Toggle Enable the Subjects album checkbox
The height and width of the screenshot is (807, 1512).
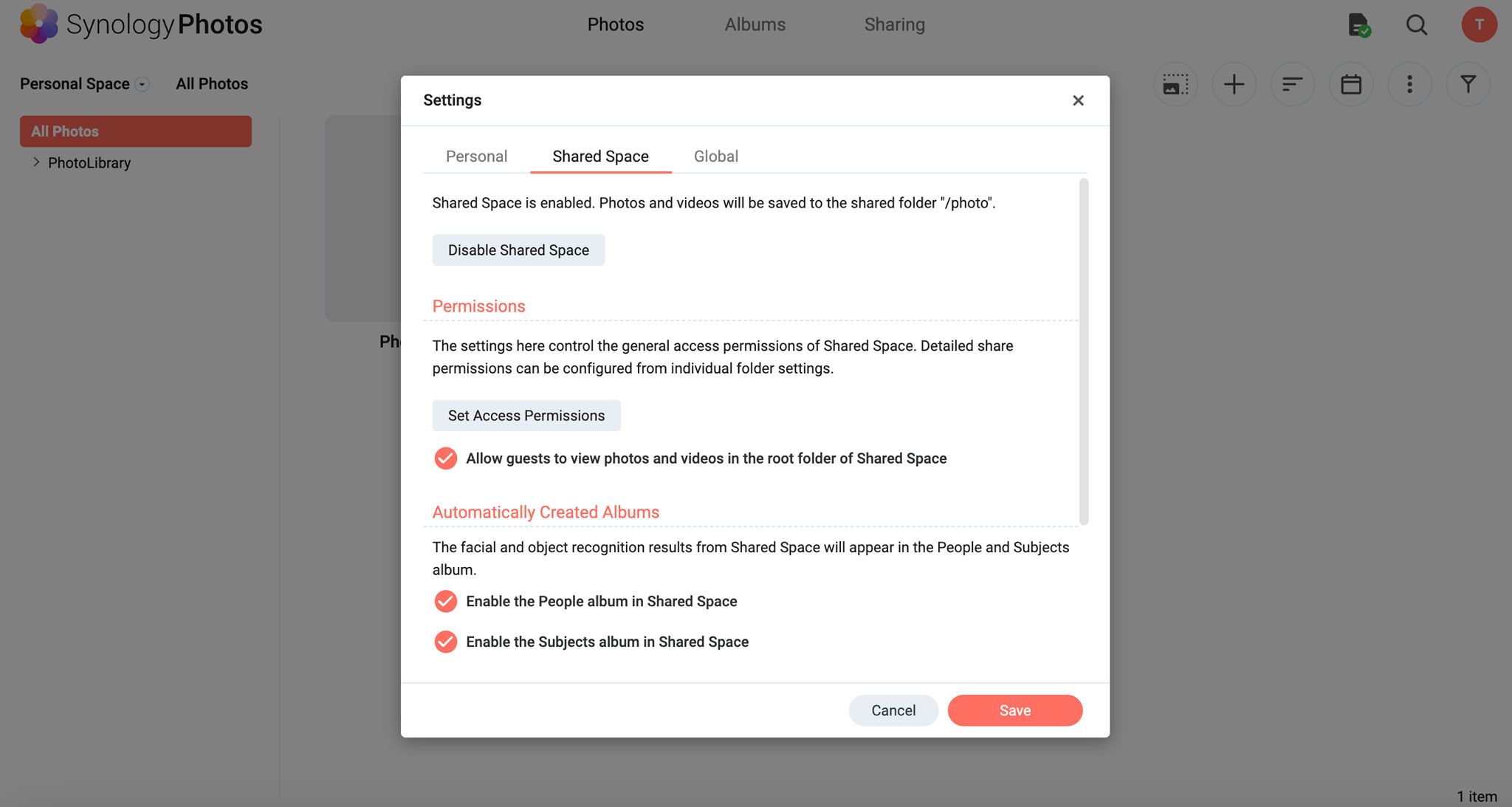click(x=445, y=642)
